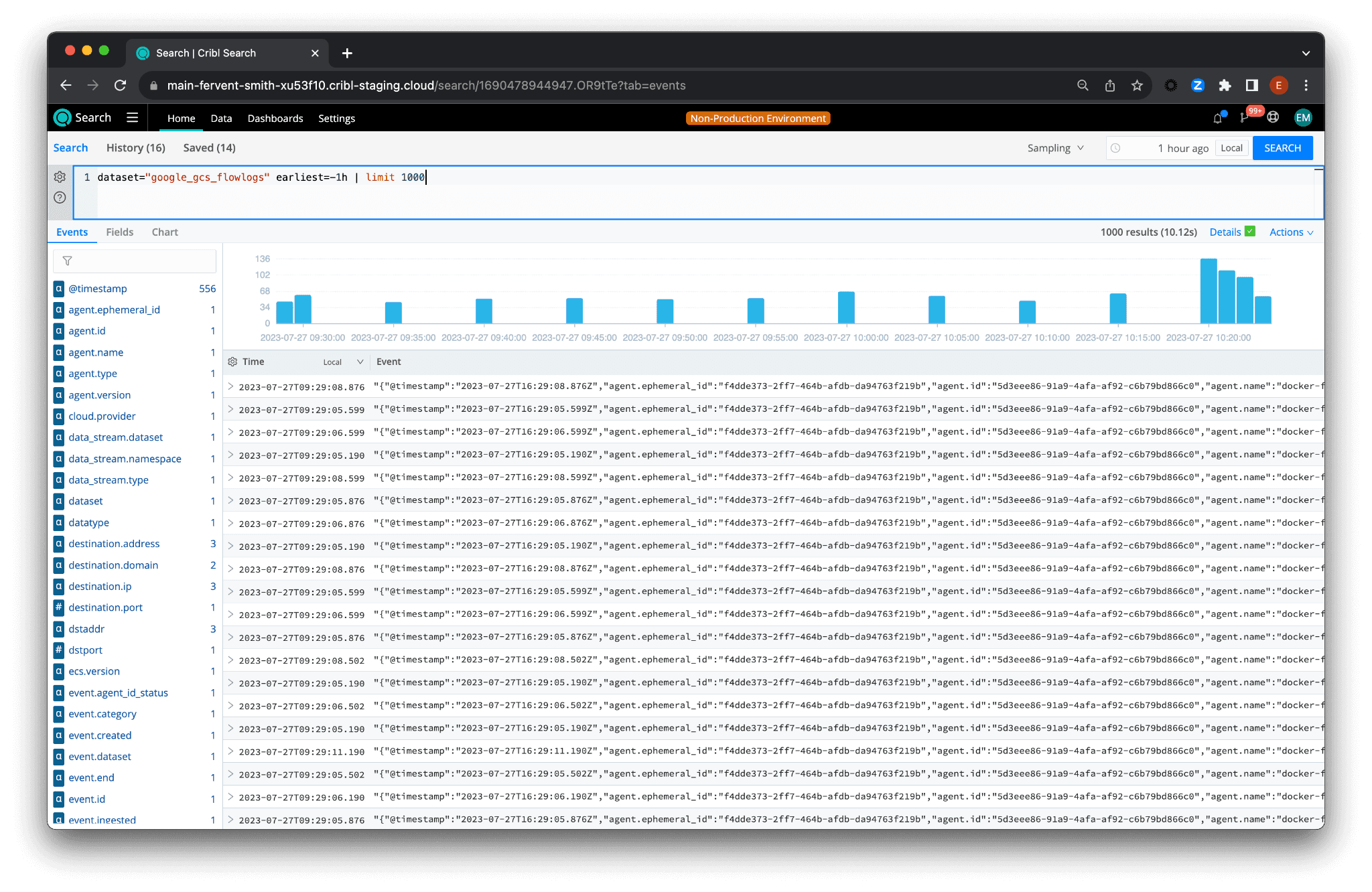
Task: Toggle the green Details checkmark indicator
Action: (1250, 232)
